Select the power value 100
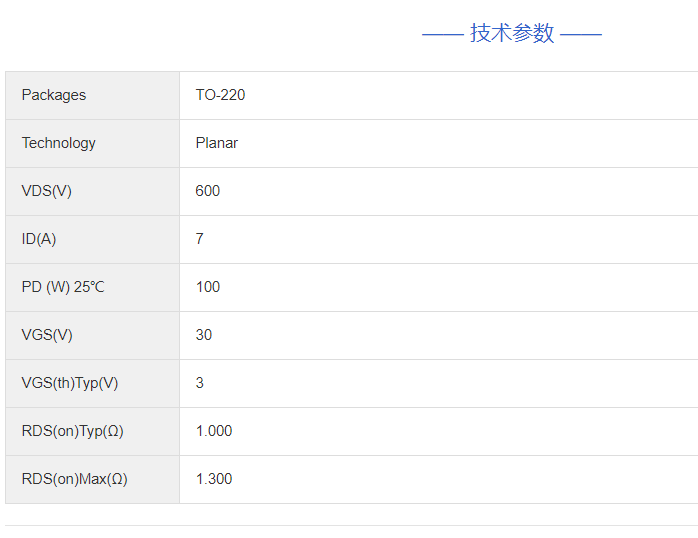Viewport: 698px width, 538px height. [x=208, y=287]
